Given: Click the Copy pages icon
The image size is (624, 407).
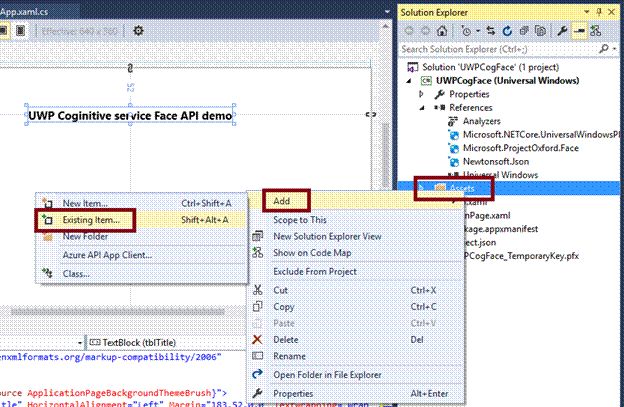Looking at the screenshot, I should click(258, 307).
